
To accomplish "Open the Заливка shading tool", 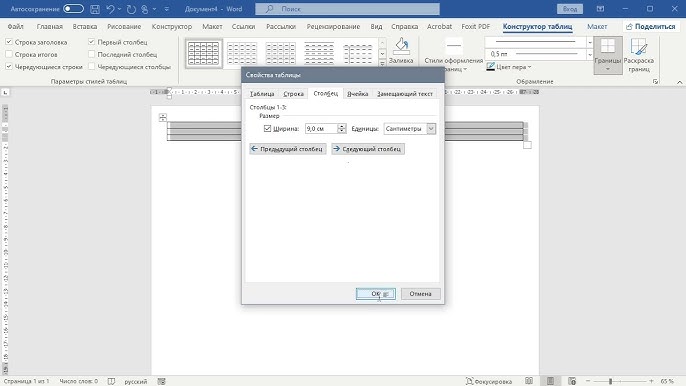I will [x=401, y=51].
